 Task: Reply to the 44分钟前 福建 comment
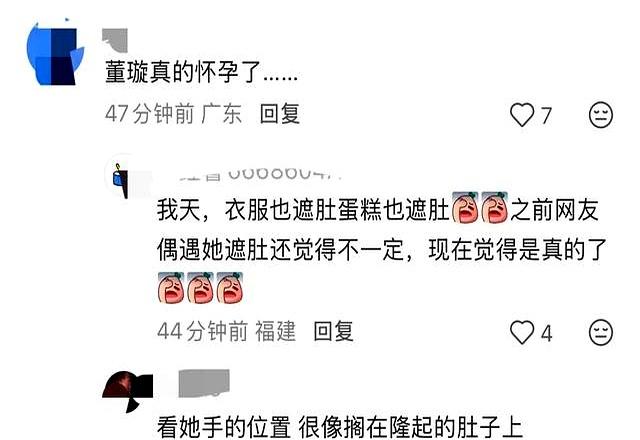click(333, 331)
